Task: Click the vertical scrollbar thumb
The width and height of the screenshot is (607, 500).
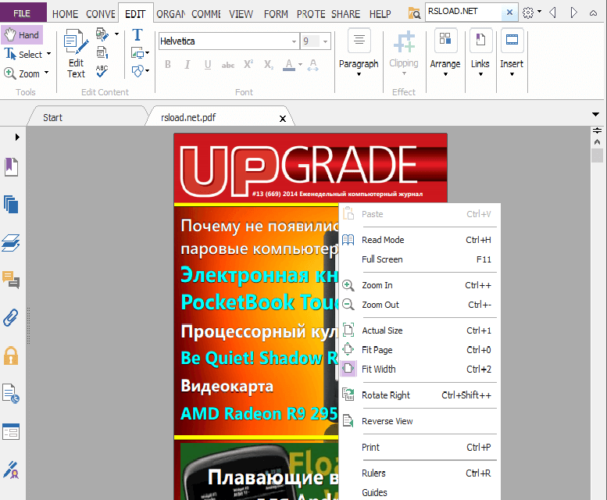Action: 597,156
